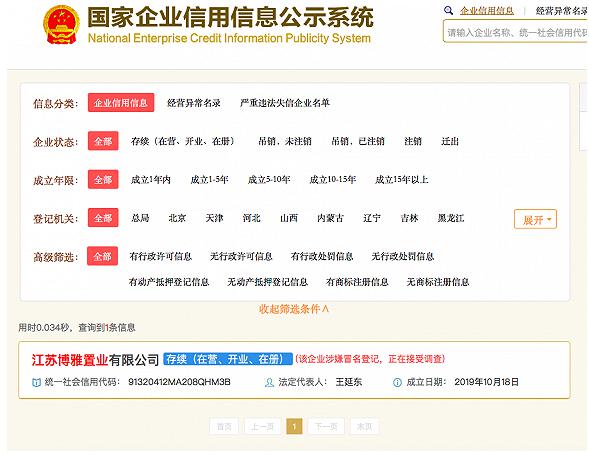
Task: Expand the 展开 registration authority list
Action: point(535,219)
